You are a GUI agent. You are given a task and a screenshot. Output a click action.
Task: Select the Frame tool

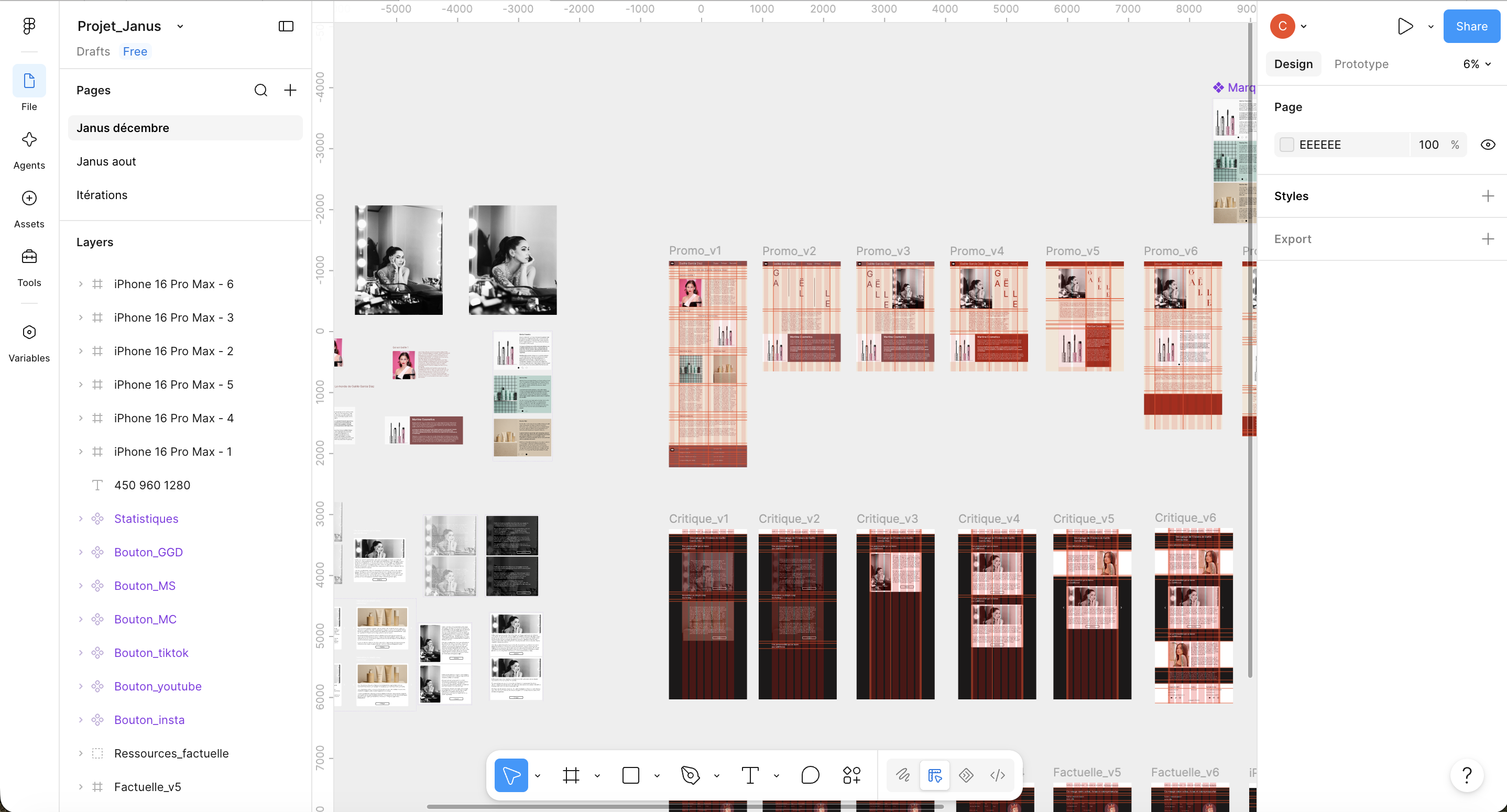(x=571, y=775)
